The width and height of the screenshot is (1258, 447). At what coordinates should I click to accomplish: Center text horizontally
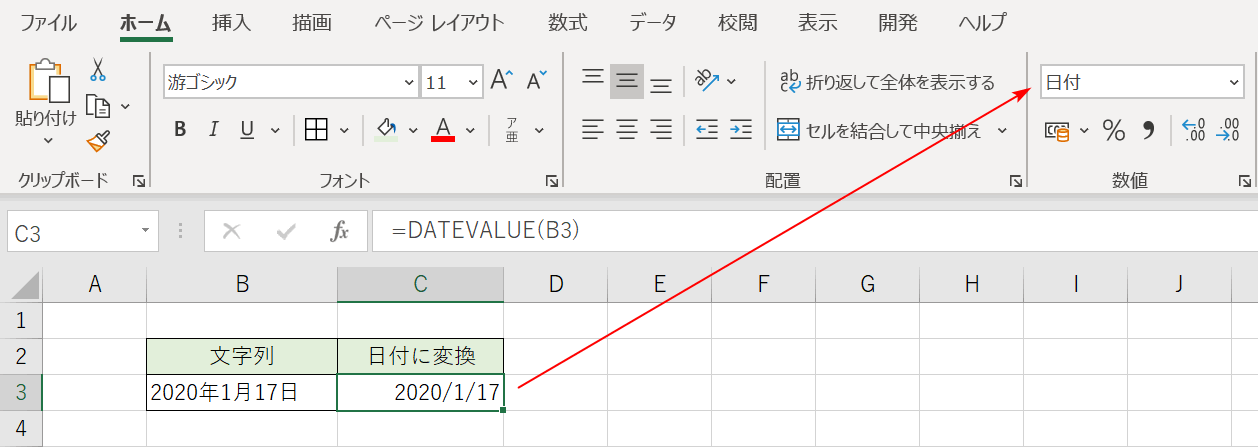click(x=627, y=129)
